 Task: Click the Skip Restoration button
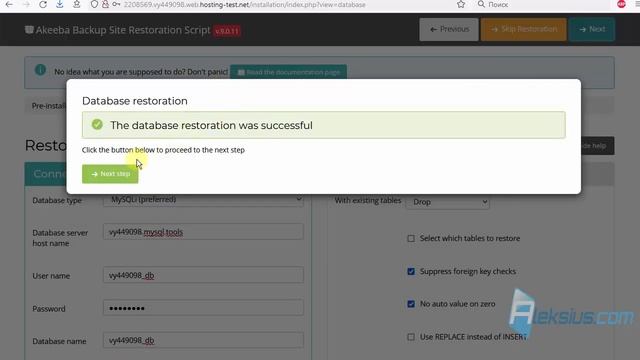pos(524,29)
